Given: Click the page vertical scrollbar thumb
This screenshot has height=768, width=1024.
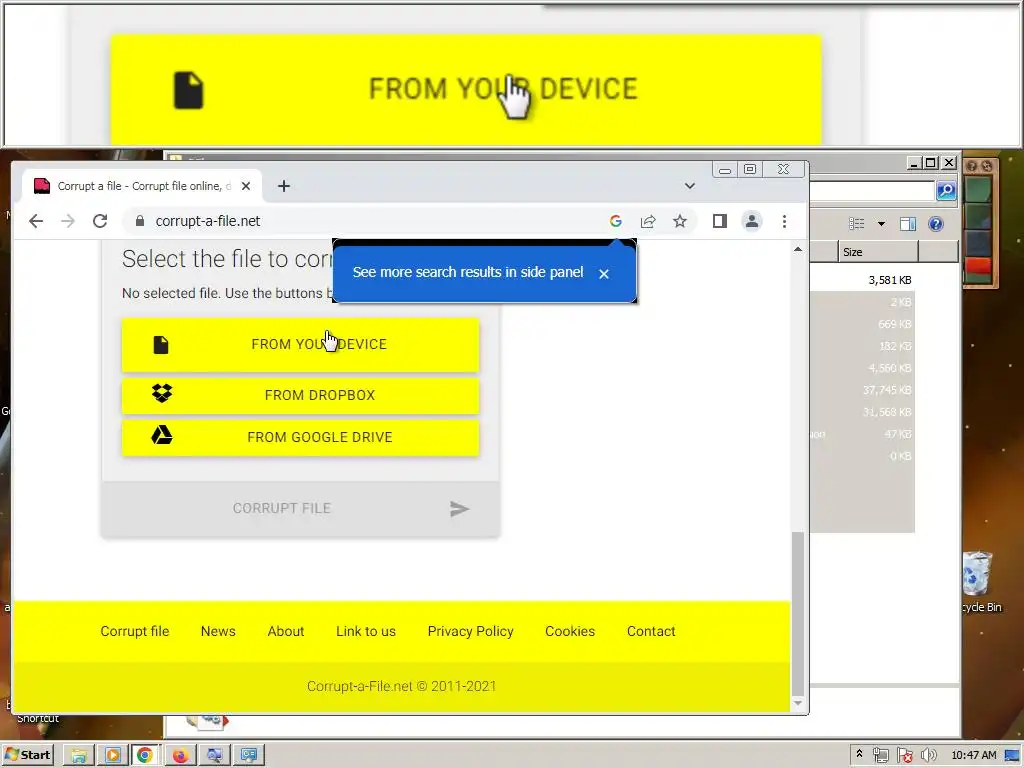Looking at the screenshot, I should [797, 614].
